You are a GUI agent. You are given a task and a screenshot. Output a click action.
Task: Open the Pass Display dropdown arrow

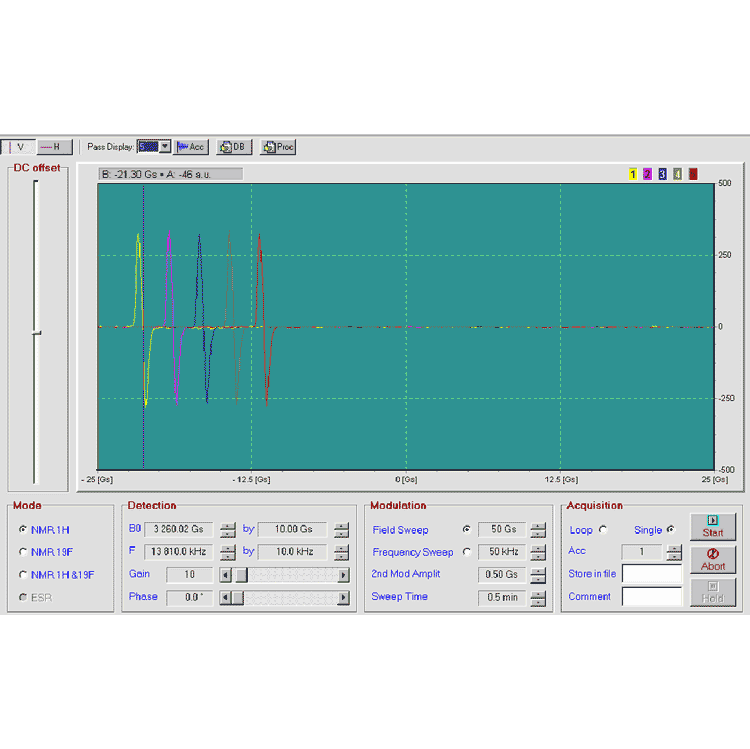(x=165, y=146)
